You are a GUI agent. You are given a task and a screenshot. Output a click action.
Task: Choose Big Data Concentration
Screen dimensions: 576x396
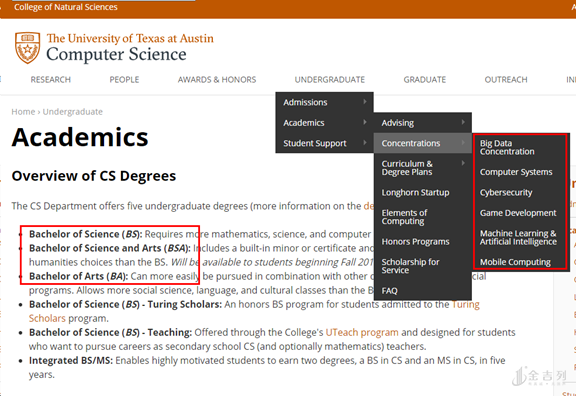click(520, 147)
